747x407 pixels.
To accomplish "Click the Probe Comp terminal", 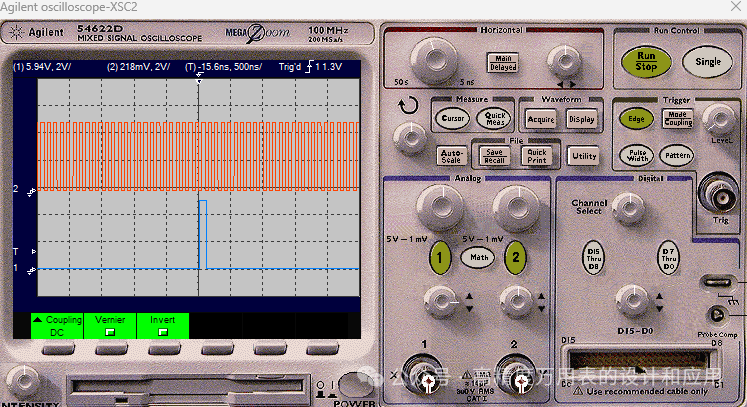I will click(x=717, y=315).
